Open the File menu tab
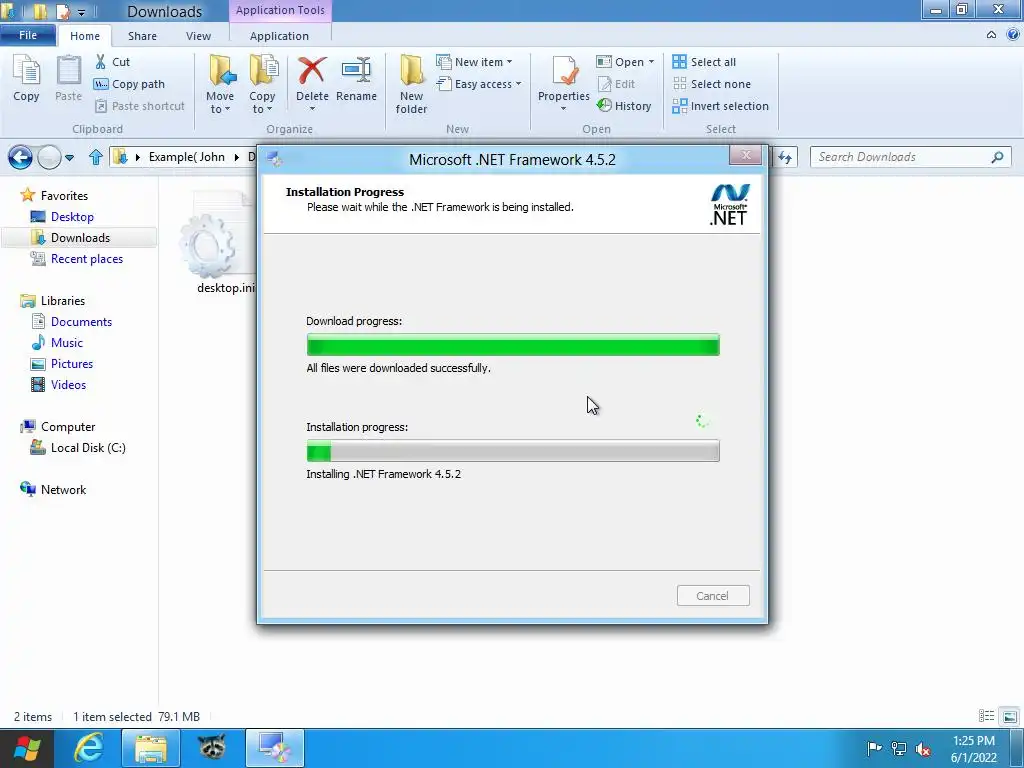 point(27,35)
